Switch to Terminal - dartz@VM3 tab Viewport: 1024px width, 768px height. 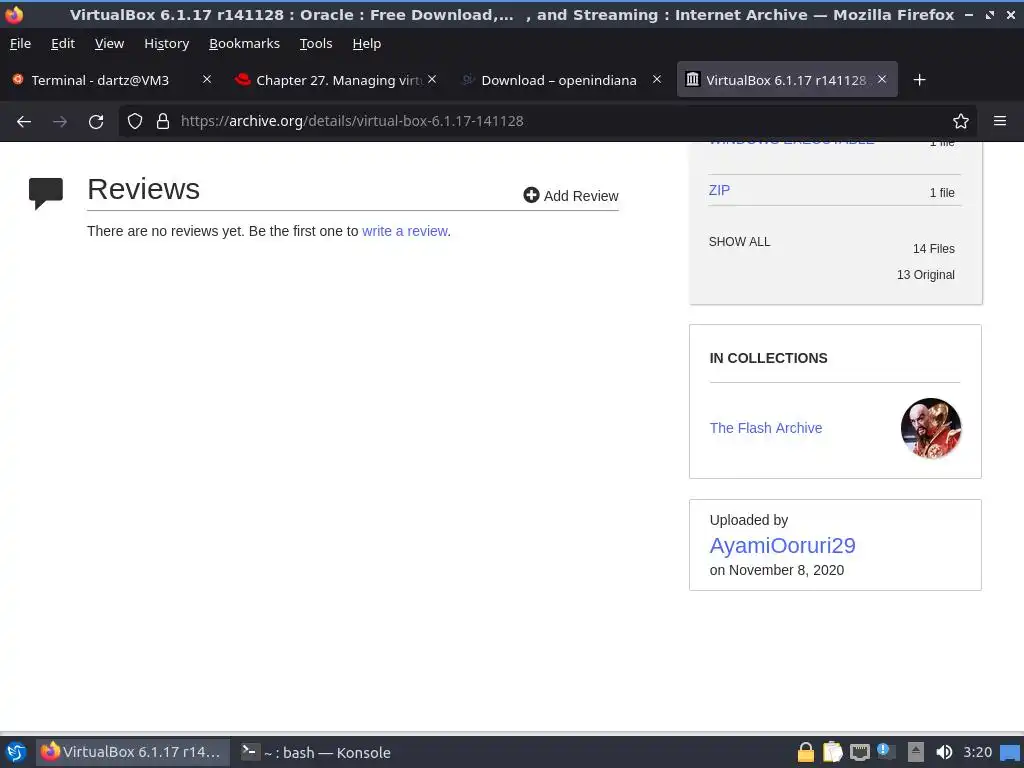(x=111, y=80)
